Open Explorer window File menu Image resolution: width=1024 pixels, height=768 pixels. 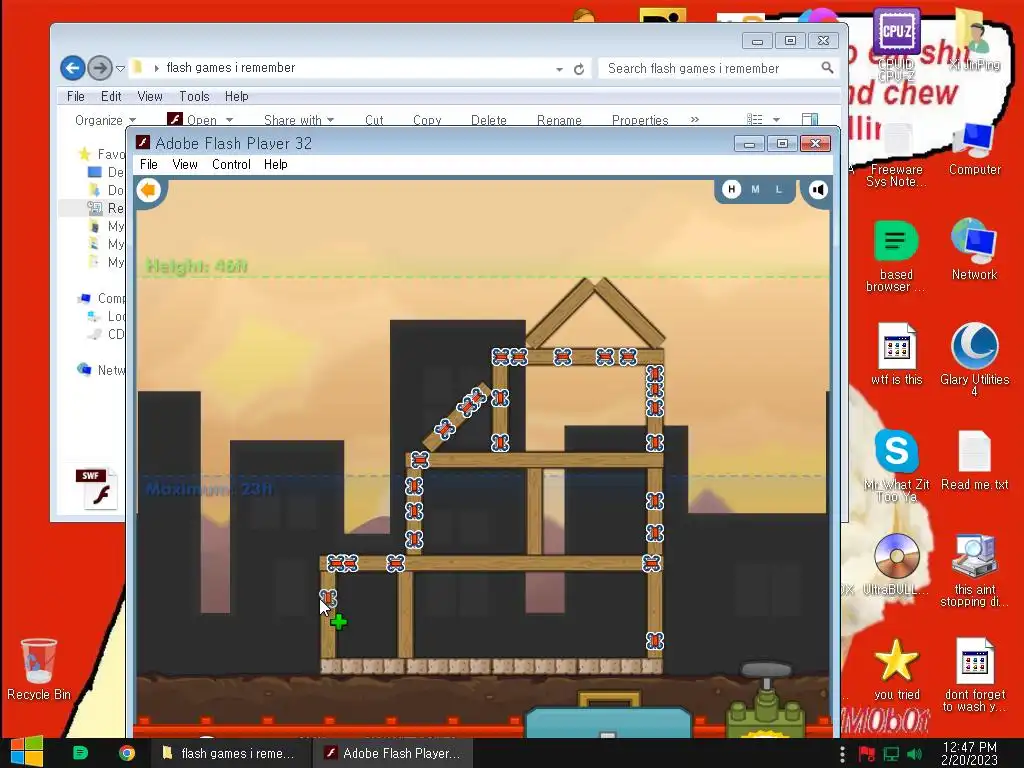coord(76,97)
